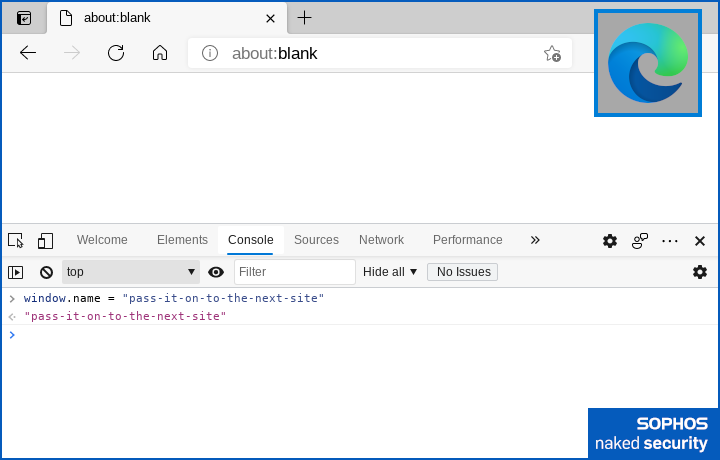The width and height of the screenshot is (720, 460).
Task: Show more DevTools tabs chevron
Action: 535,240
